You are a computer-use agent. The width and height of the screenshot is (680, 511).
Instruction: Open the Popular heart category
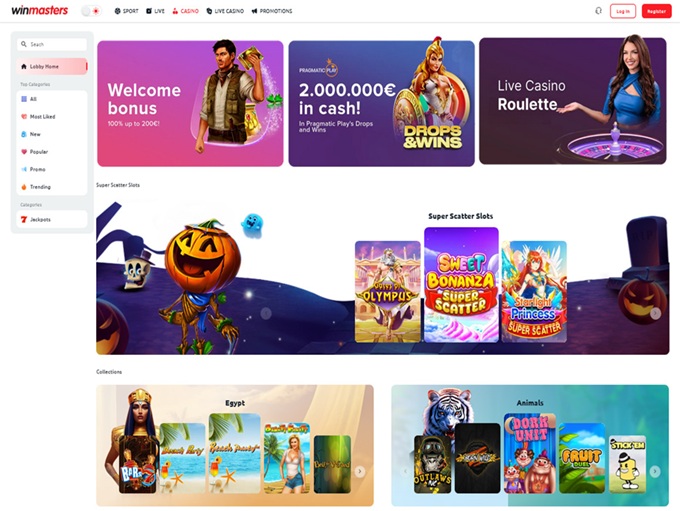52,152
